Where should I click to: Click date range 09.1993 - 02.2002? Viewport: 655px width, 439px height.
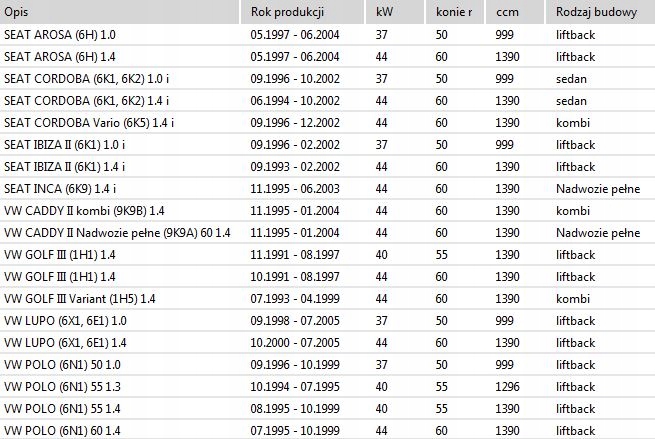(x=295, y=167)
